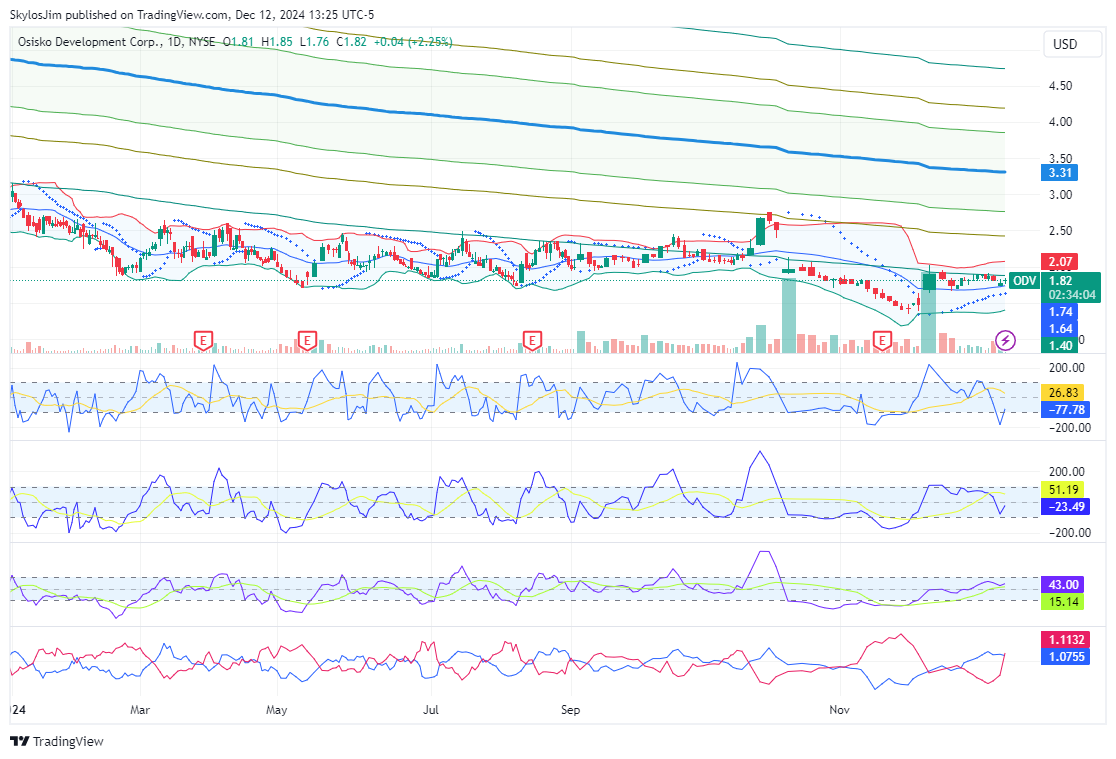Click the red 2.07 price label

pos(1060,261)
